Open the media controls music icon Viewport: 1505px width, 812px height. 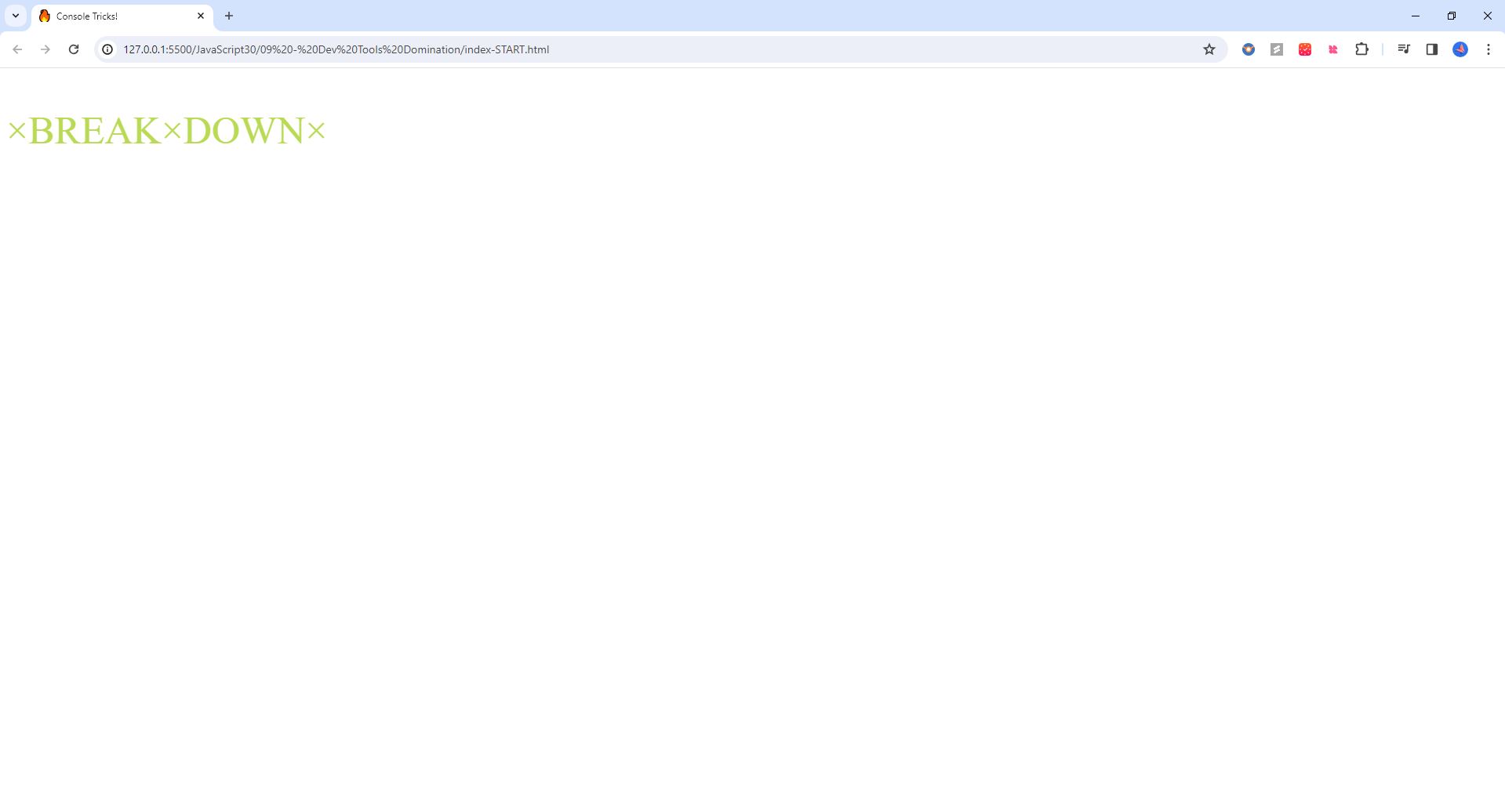click(1403, 49)
